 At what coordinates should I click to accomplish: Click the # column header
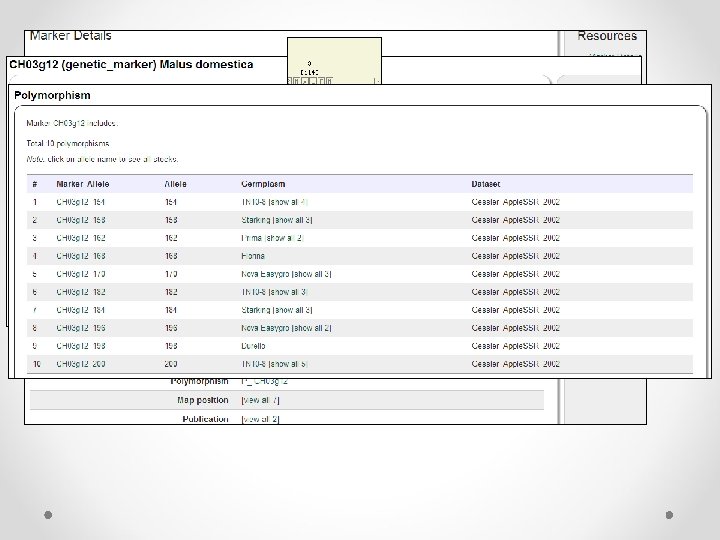coord(35,184)
